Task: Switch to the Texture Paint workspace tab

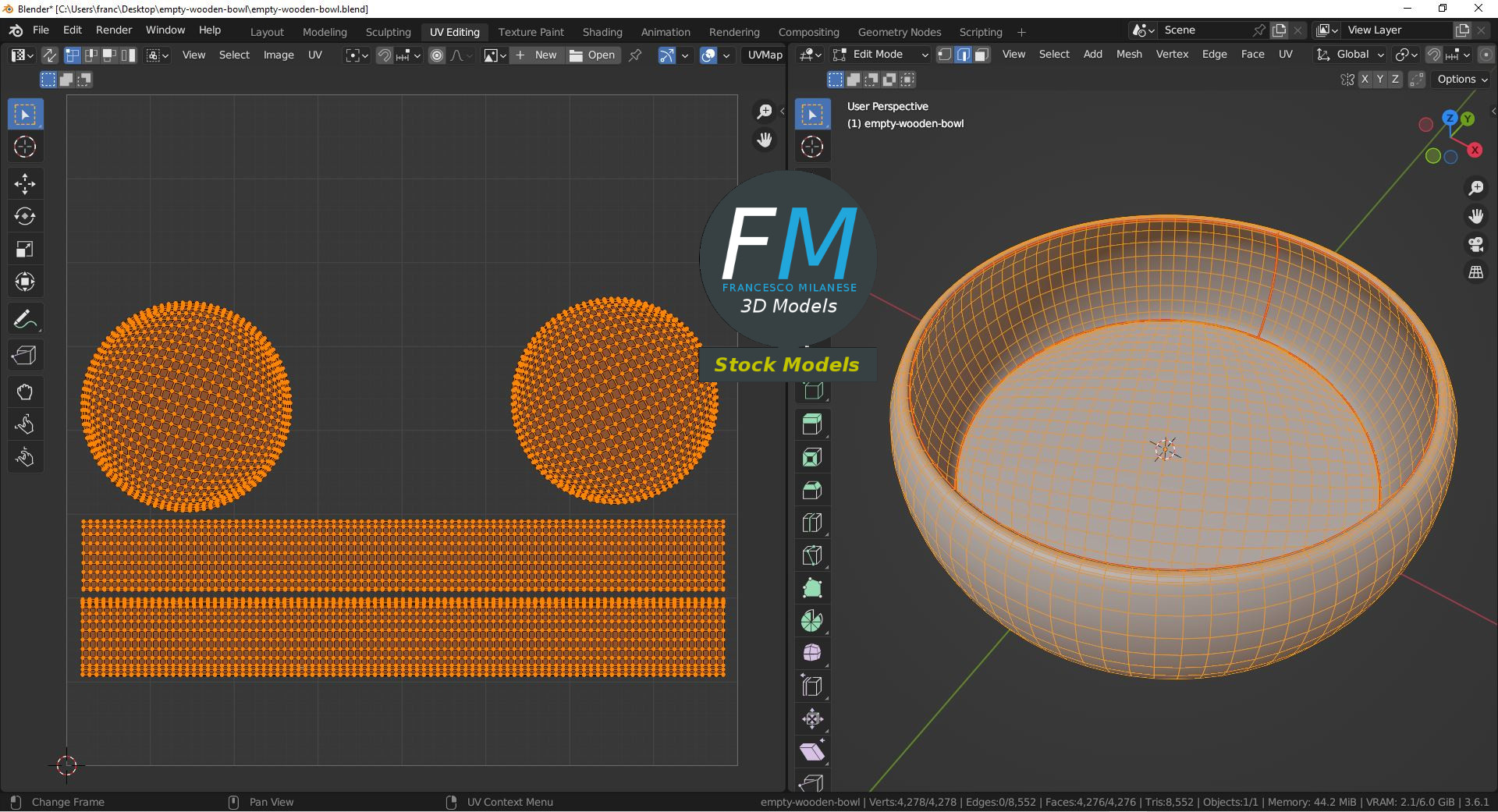Action: pyautogui.click(x=531, y=32)
